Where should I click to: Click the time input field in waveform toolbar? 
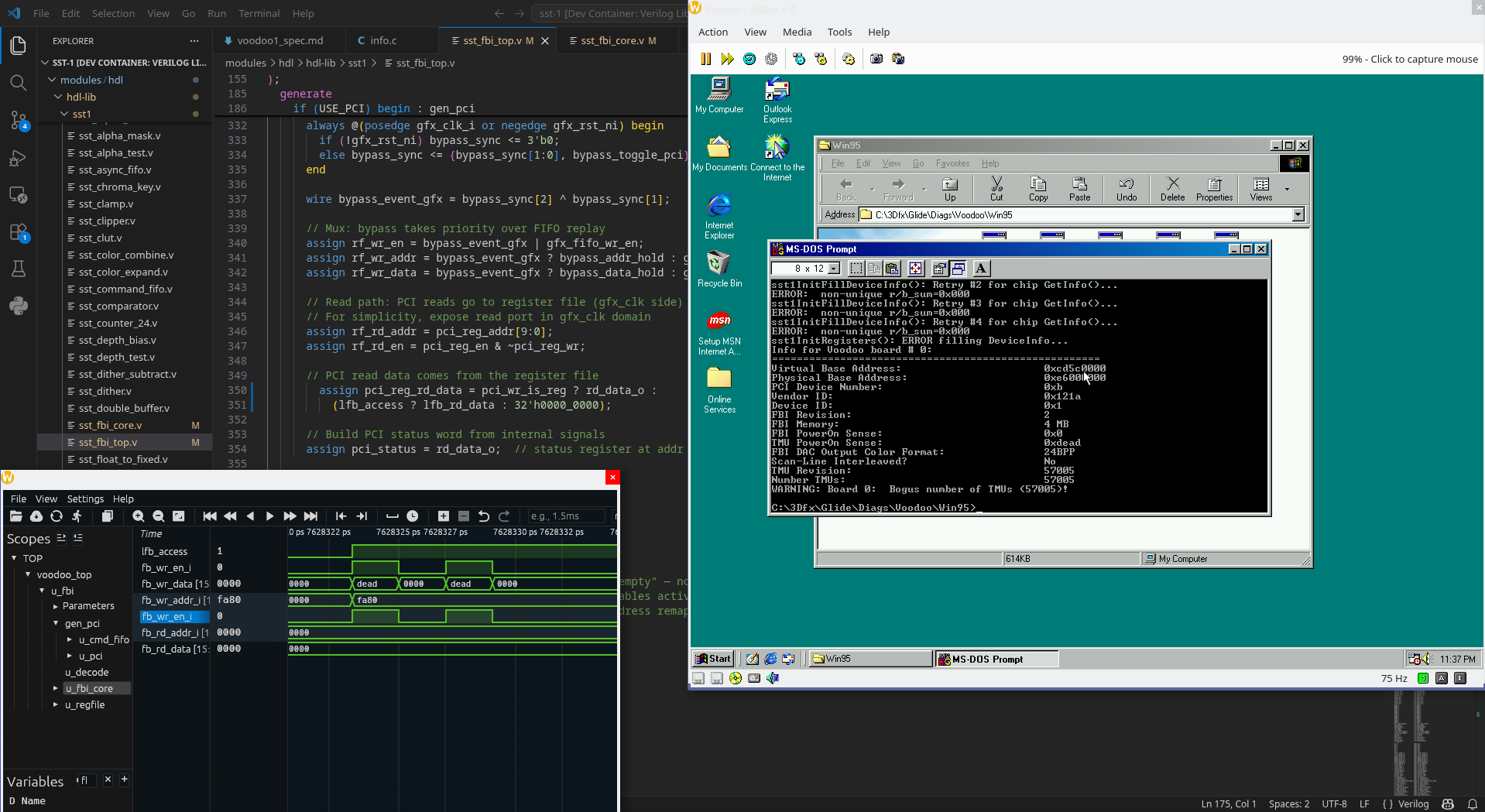[566, 516]
